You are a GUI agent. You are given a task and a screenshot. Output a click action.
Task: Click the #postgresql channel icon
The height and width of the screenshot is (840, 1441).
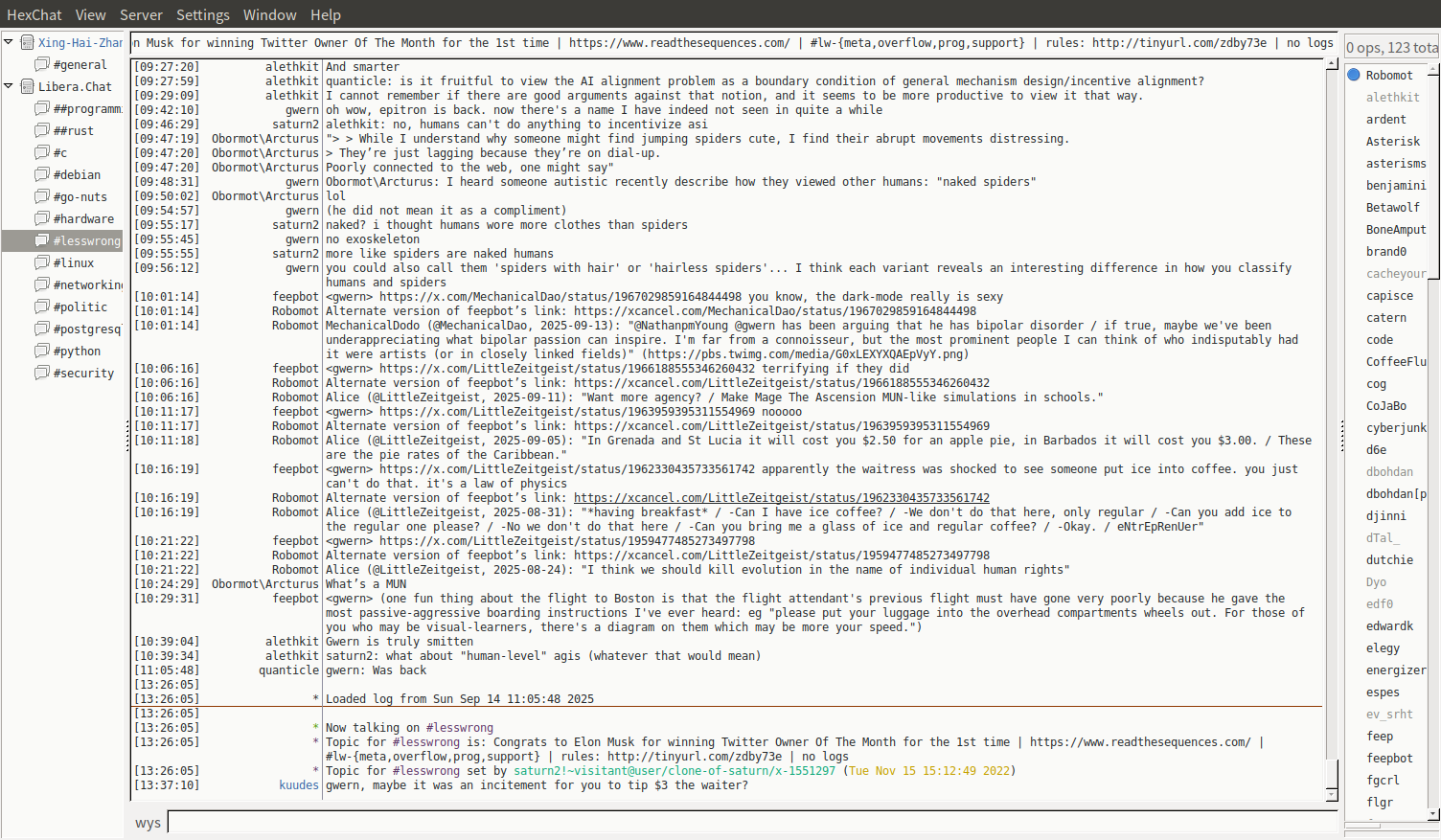coord(42,329)
